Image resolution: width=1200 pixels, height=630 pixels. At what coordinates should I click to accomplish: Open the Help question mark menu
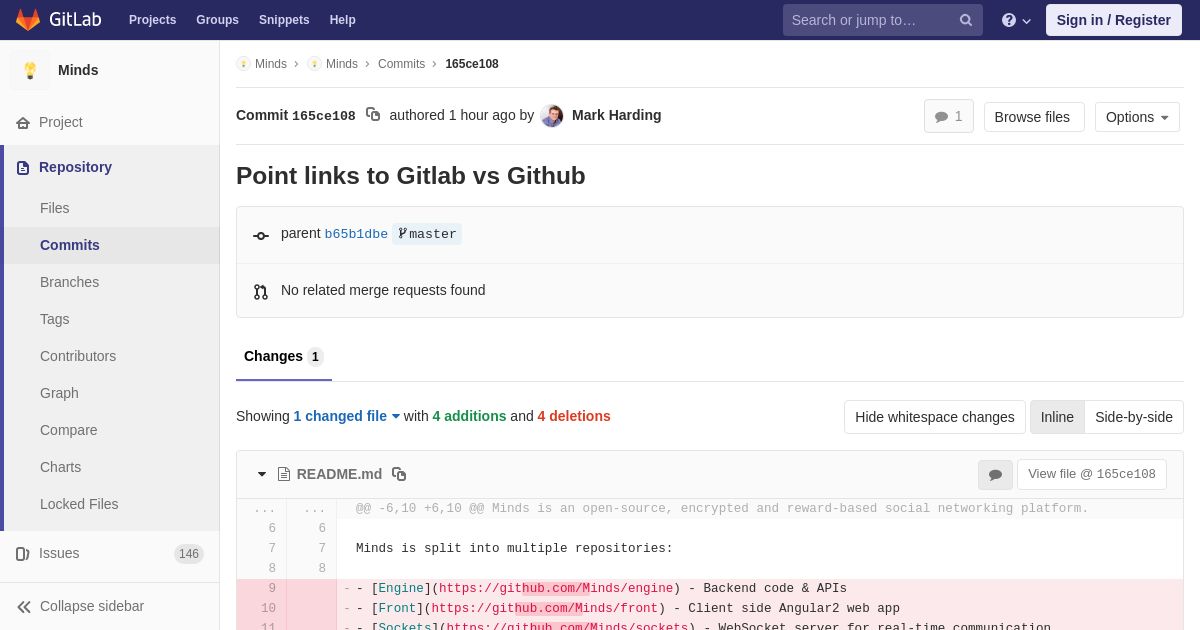[1016, 20]
